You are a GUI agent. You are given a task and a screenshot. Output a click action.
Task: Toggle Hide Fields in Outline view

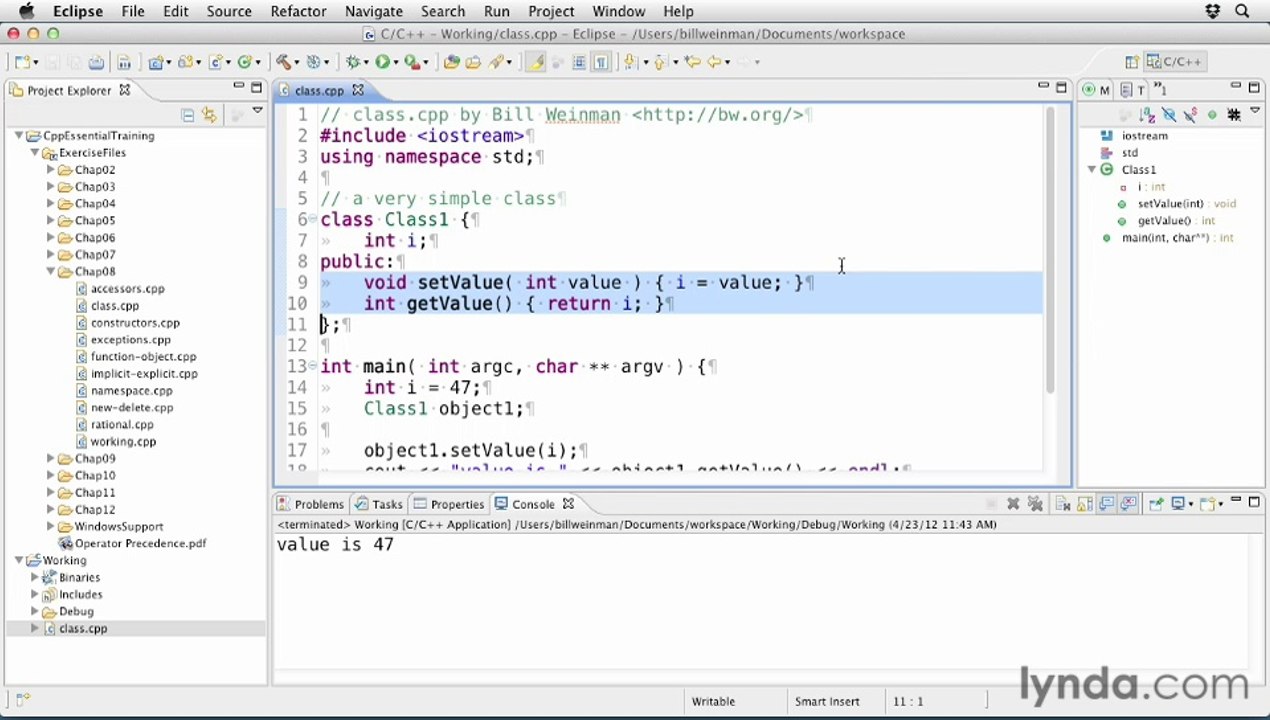coord(1169,114)
